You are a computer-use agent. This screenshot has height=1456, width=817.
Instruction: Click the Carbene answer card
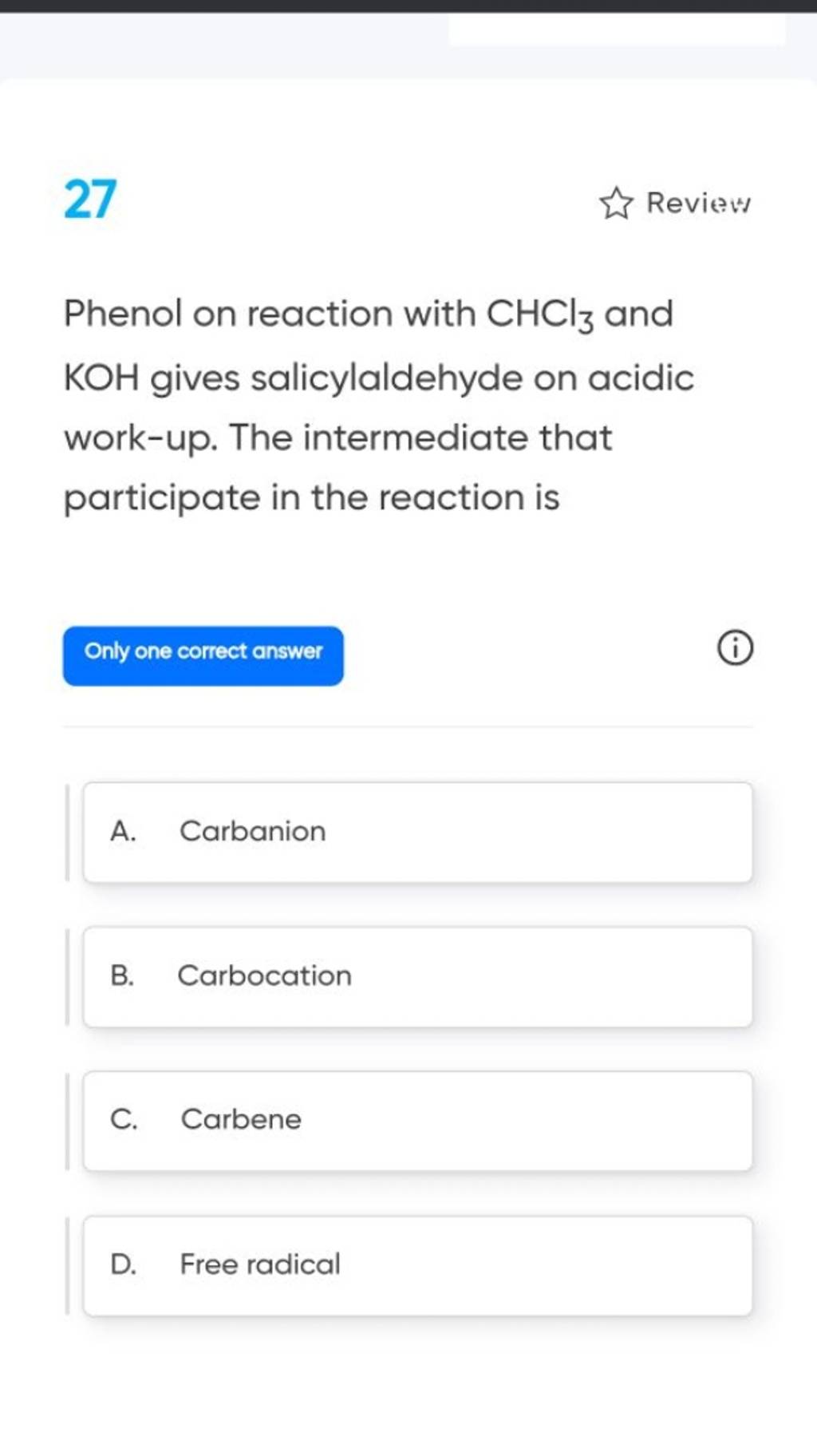415,1121
